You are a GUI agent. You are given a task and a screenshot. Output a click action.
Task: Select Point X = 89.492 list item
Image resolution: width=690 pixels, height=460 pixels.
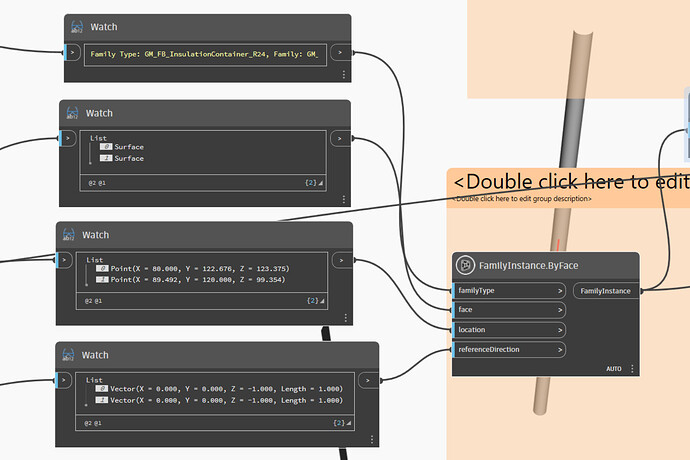point(191,280)
